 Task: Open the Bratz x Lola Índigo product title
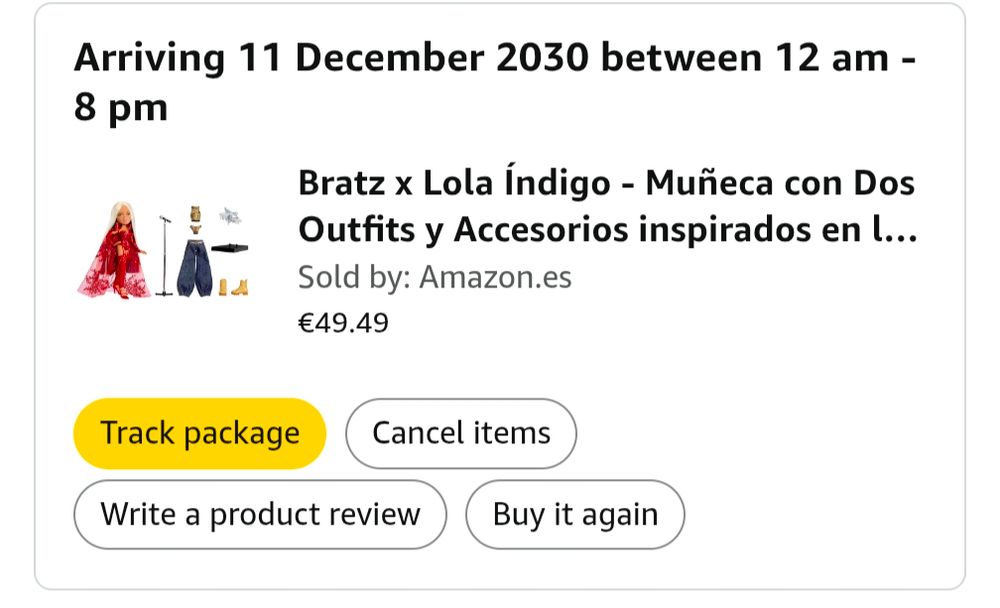click(x=608, y=206)
